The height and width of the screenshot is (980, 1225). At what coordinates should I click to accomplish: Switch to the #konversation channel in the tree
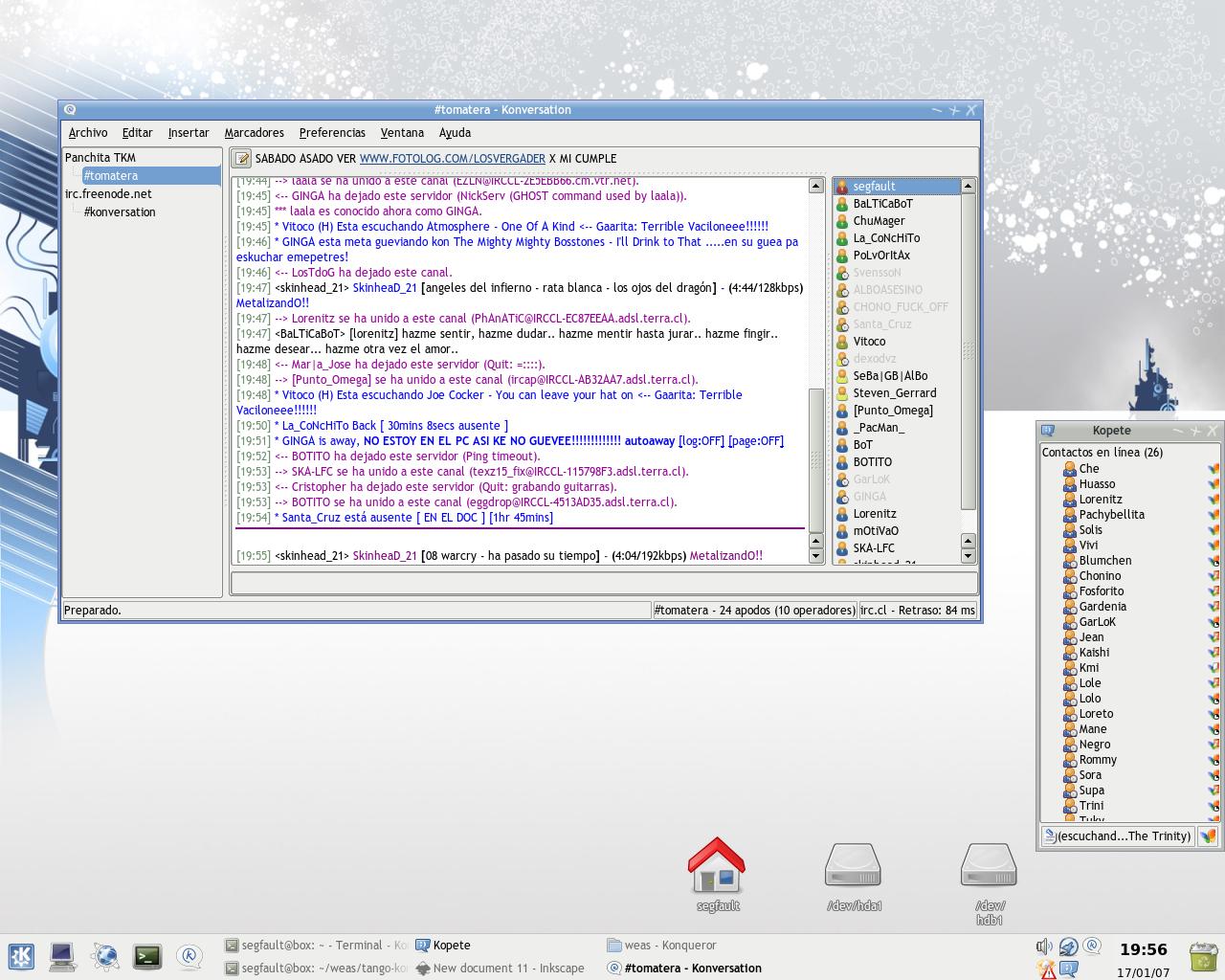(x=120, y=212)
